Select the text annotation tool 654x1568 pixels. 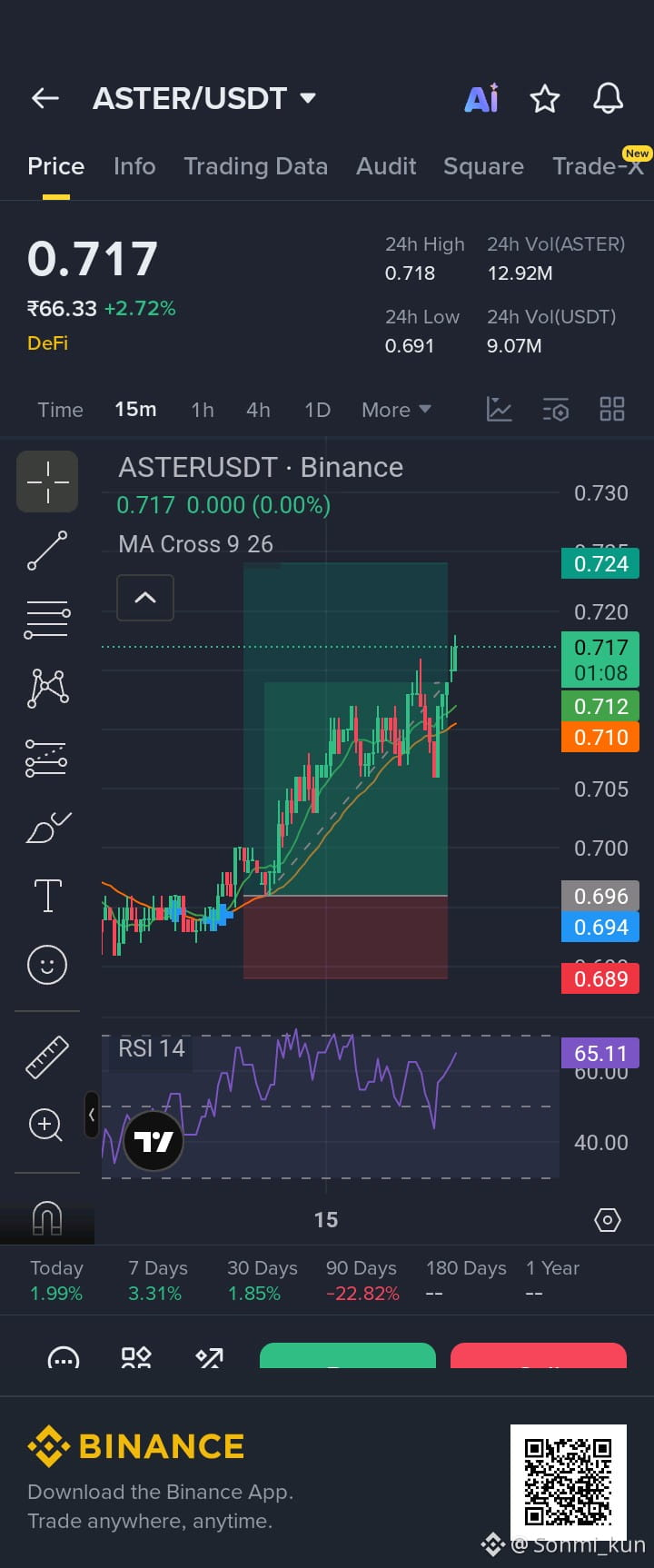pos(47,896)
